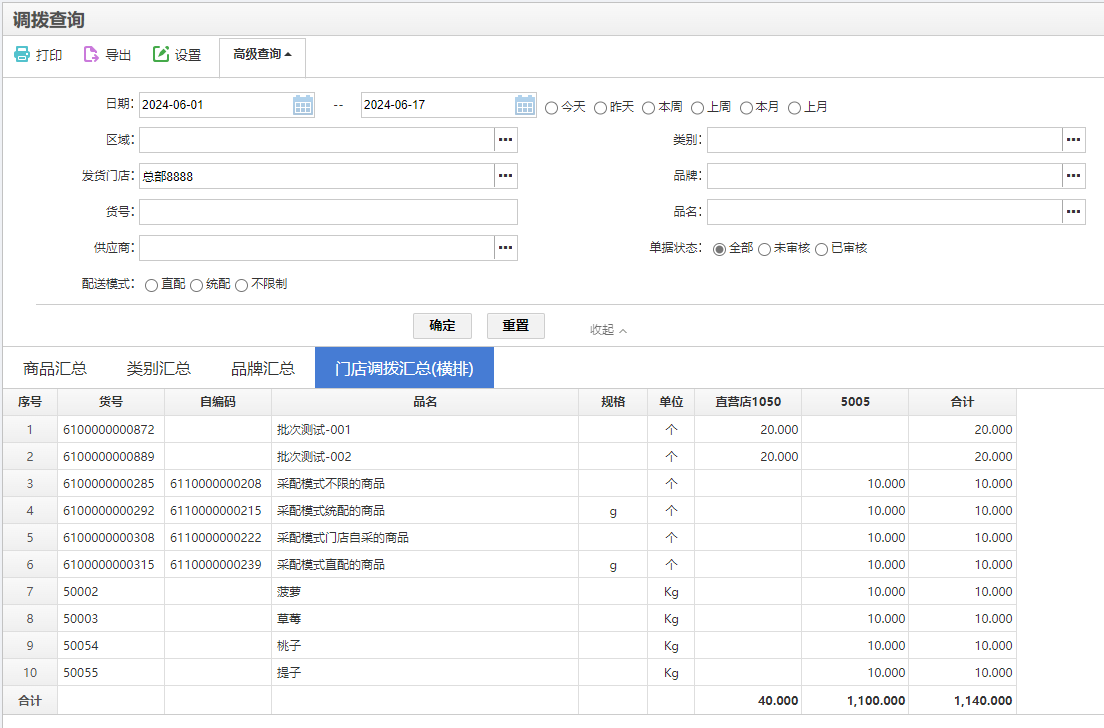Click 草莓 product name cell
The height and width of the screenshot is (728, 1104).
pyautogui.click(x=425, y=619)
